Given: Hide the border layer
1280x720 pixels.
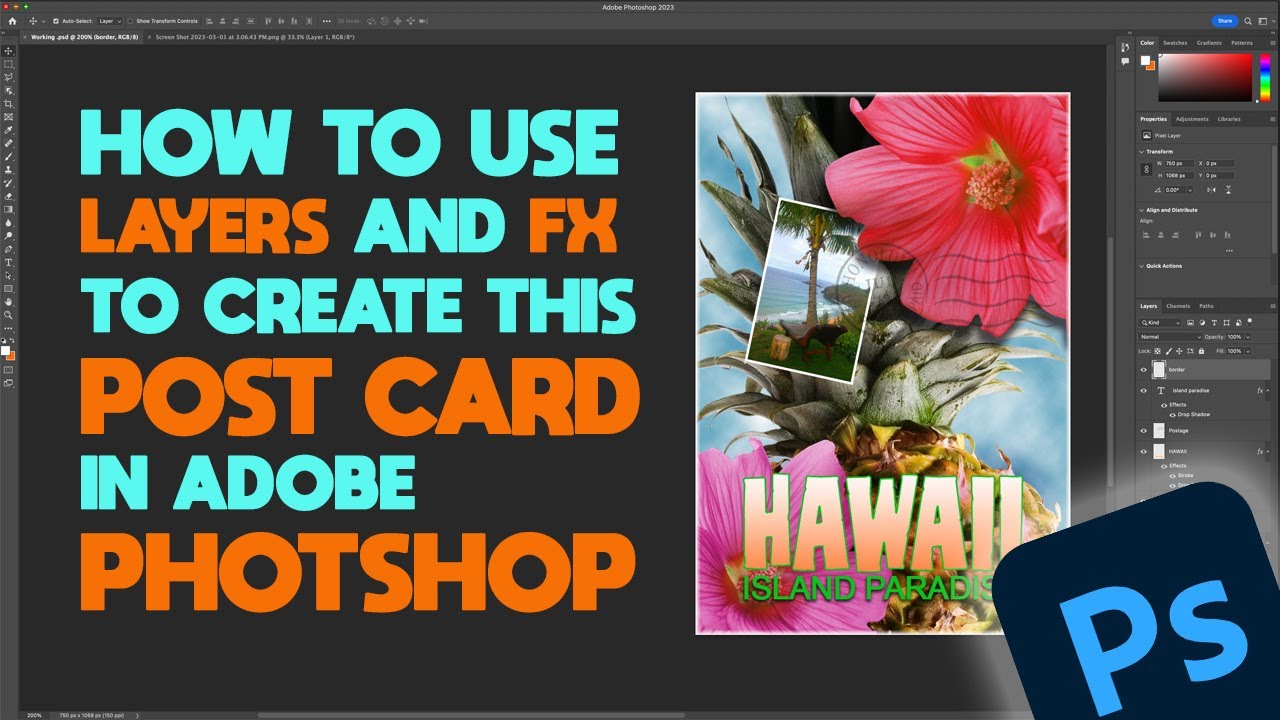Looking at the screenshot, I should coord(1144,369).
